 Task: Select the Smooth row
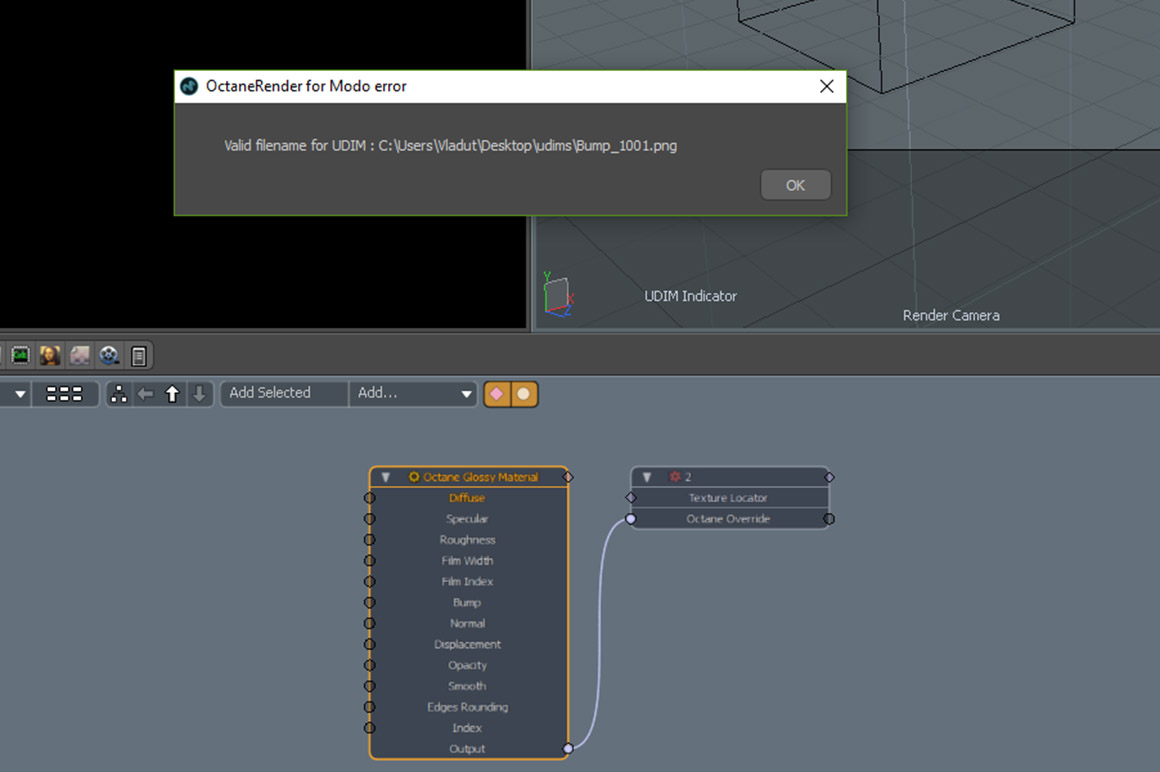[x=468, y=686]
